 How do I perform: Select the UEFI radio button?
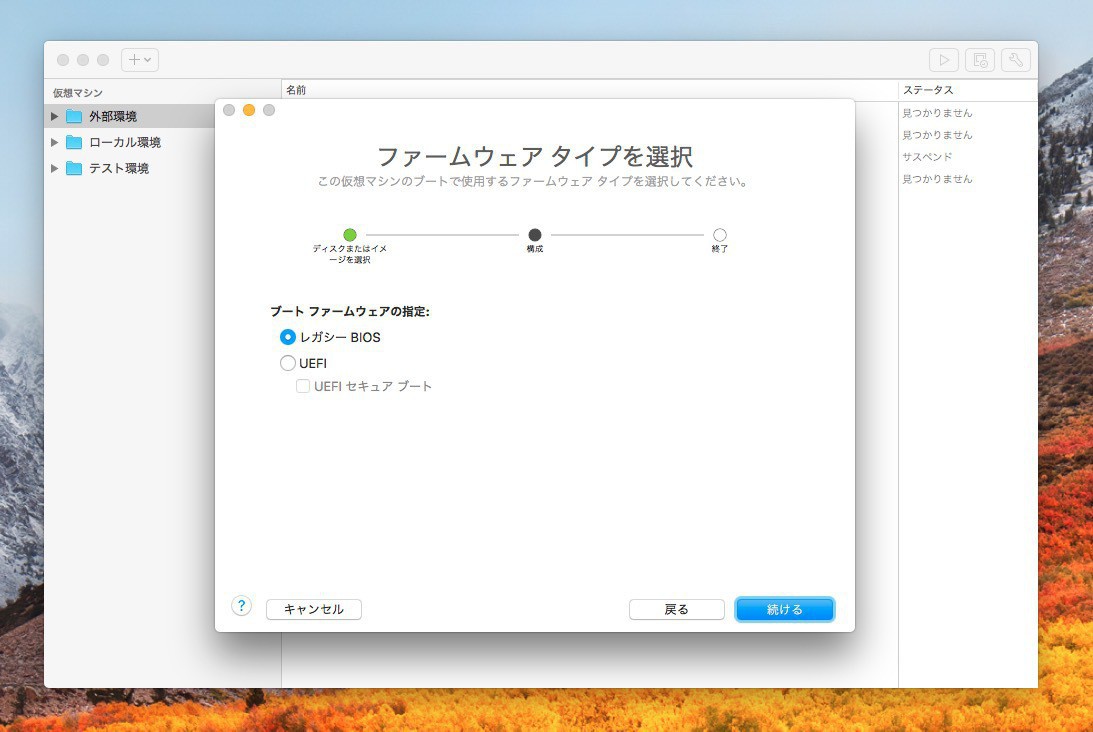pyautogui.click(x=288, y=363)
